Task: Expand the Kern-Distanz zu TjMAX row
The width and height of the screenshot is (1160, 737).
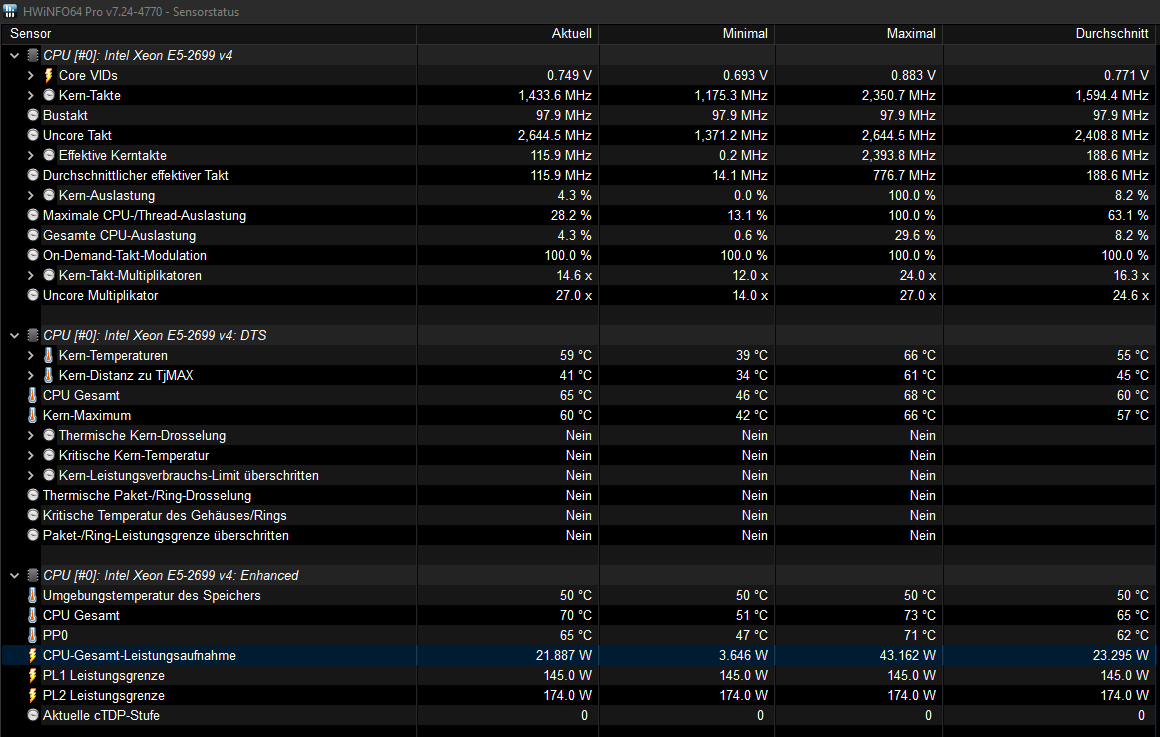Action: click(30, 375)
